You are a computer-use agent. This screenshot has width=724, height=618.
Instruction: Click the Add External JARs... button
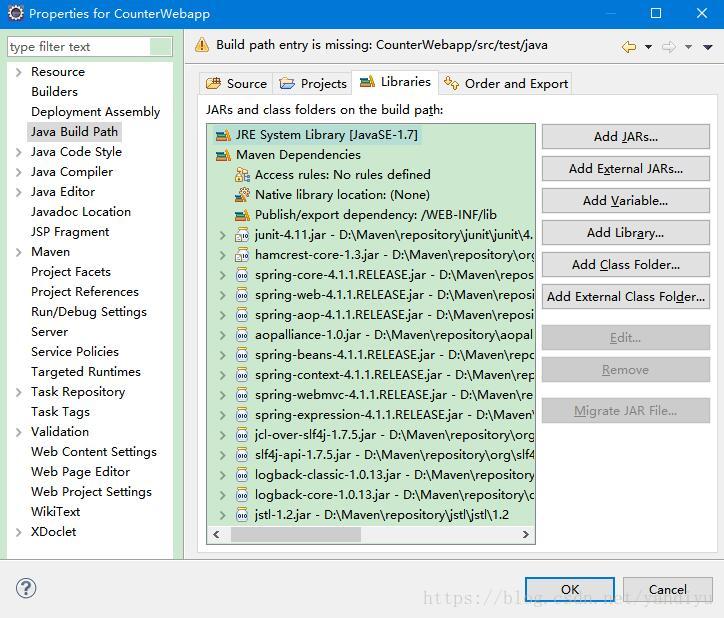[x=626, y=169]
